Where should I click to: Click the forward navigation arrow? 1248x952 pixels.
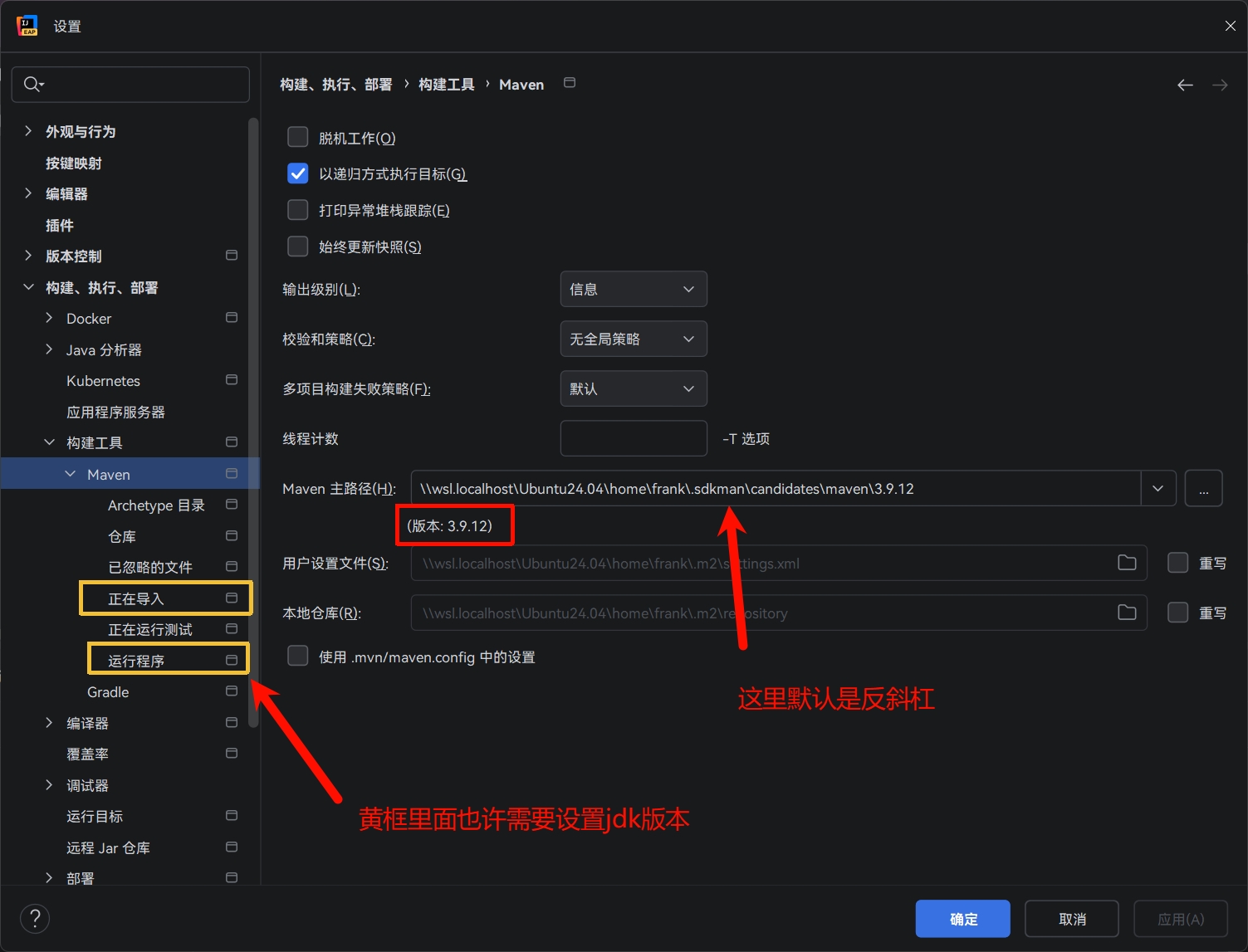pyautogui.click(x=1220, y=85)
